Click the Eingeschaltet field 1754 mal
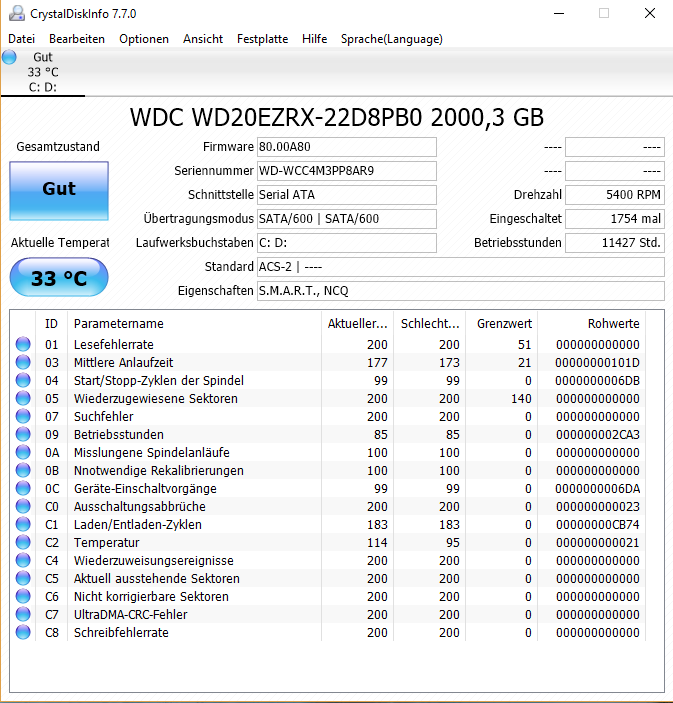The image size is (673, 703). tap(615, 219)
